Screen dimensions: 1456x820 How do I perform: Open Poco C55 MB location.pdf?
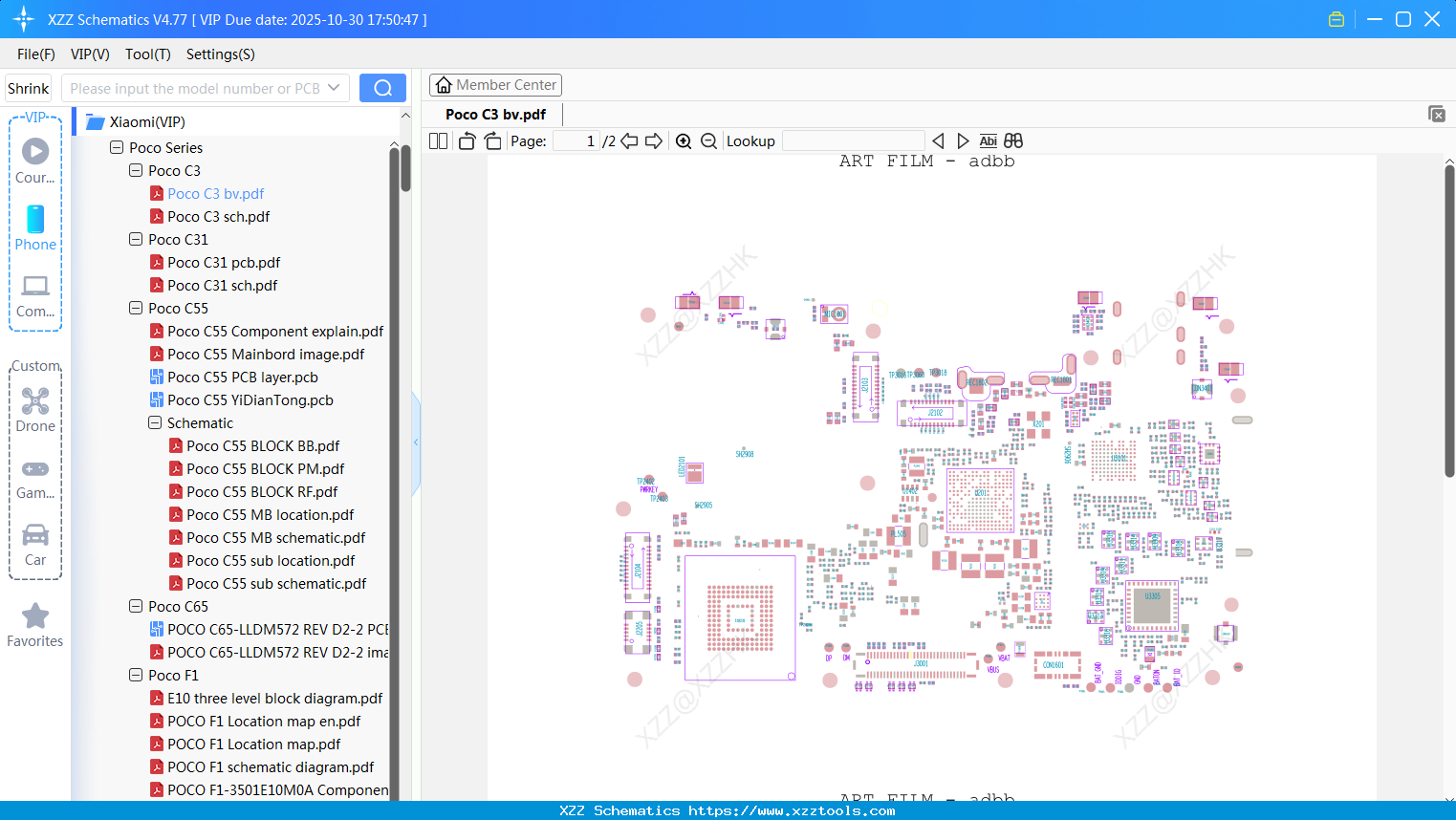271,514
